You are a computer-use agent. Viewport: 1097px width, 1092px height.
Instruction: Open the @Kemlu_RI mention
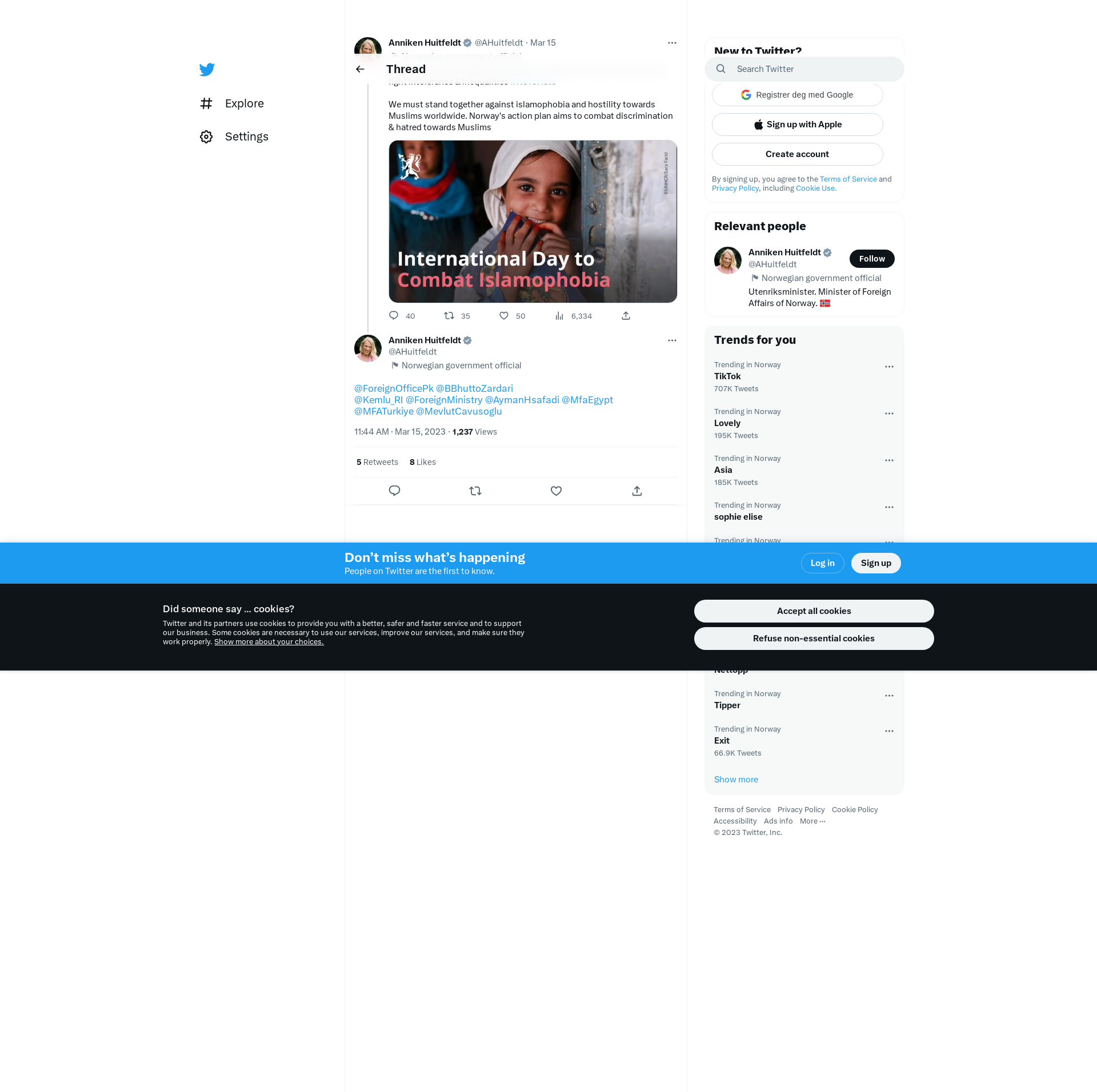point(379,400)
